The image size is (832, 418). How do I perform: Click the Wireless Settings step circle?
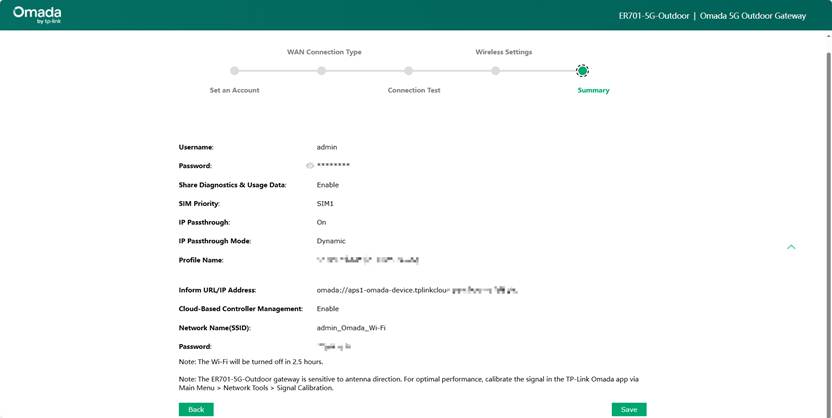click(495, 71)
